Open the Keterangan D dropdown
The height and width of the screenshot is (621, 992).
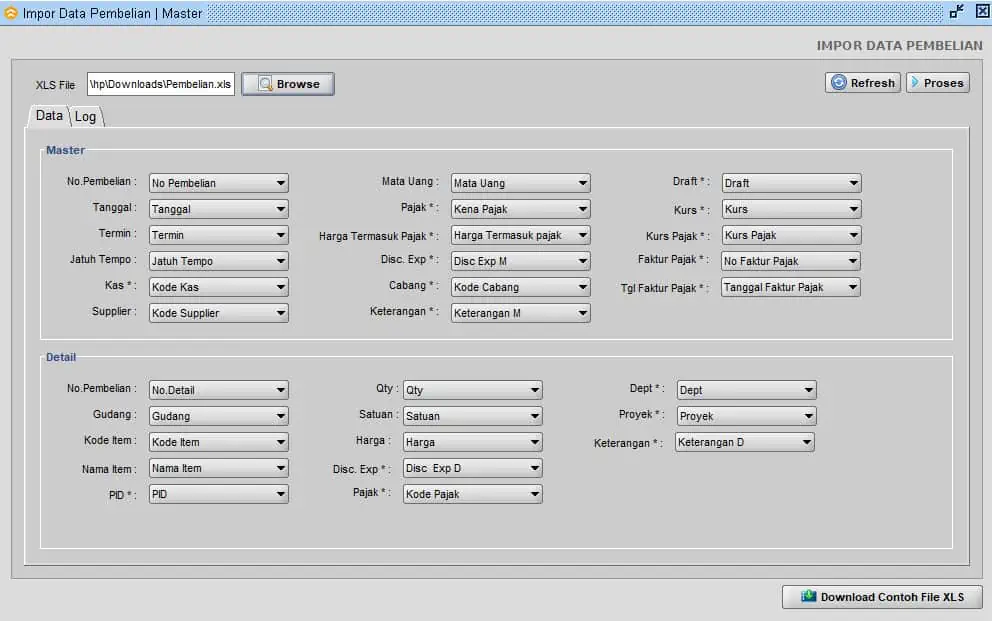click(745, 442)
